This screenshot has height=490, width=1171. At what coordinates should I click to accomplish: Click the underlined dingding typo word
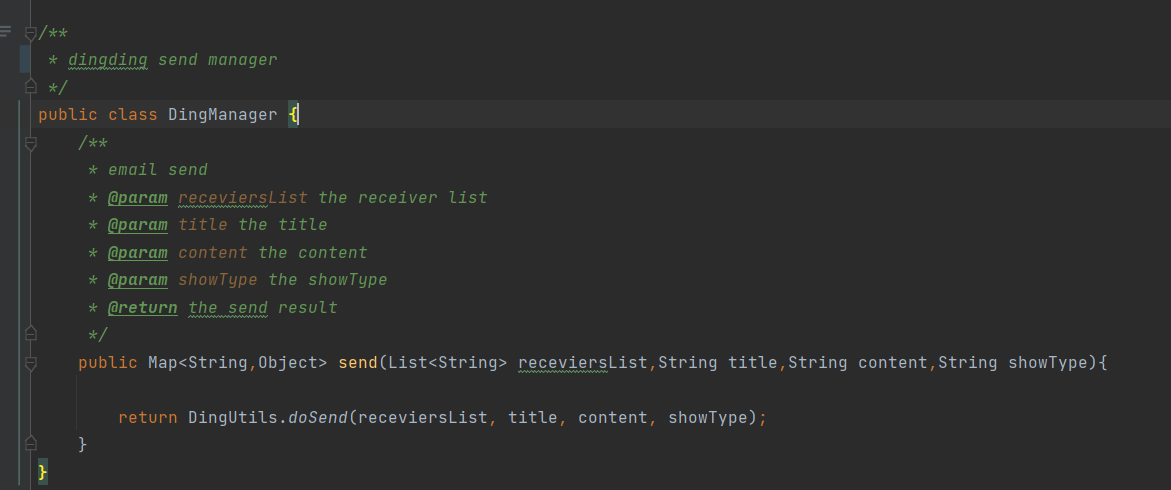coord(107,60)
